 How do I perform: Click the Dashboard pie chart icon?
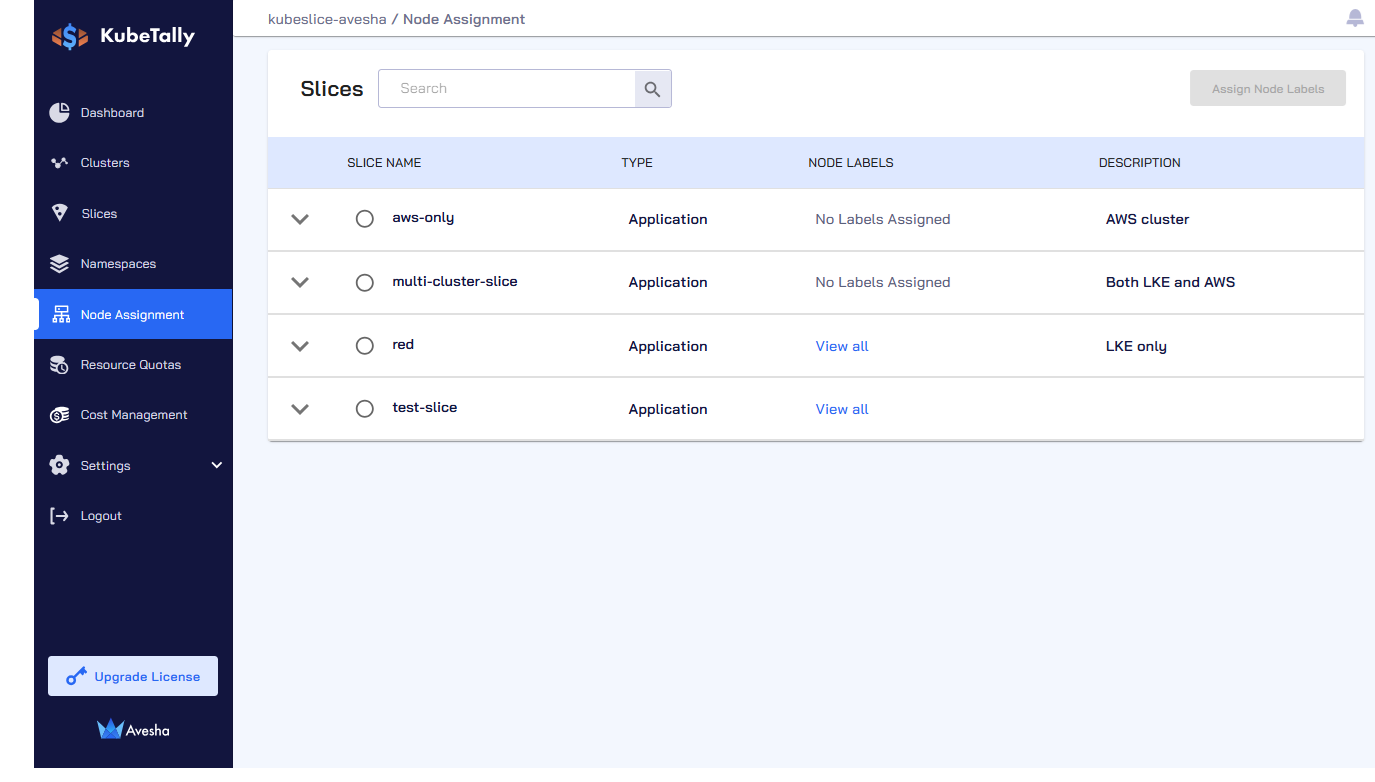point(59,112)
